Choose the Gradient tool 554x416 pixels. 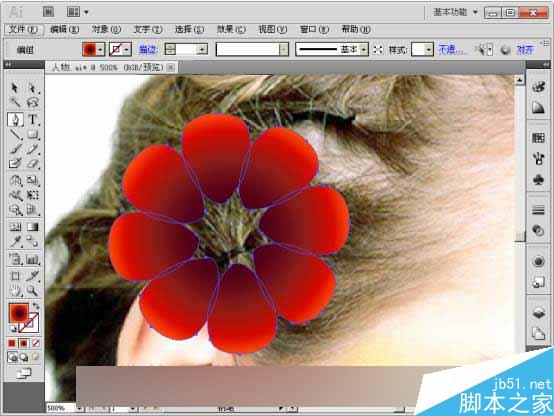pos(32,227)
